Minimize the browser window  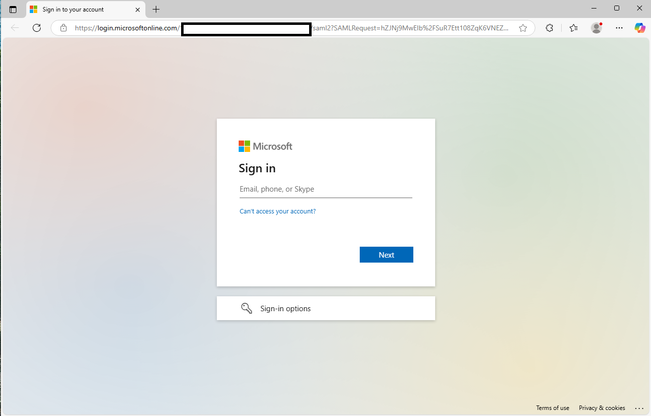tap(594, 8)
